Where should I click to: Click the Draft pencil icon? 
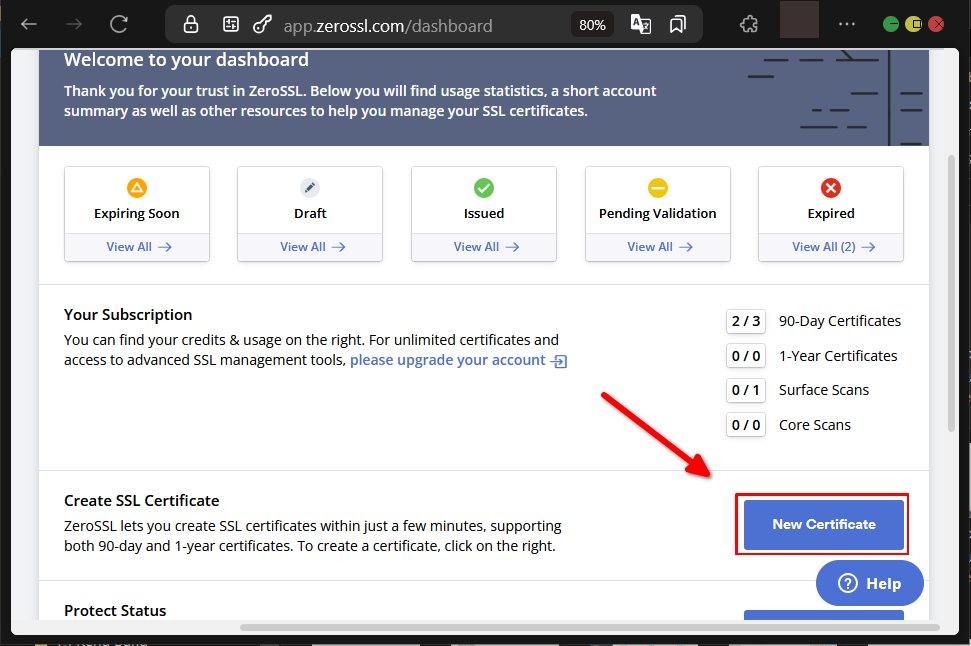pyautogui.click(x=310, y=188)
